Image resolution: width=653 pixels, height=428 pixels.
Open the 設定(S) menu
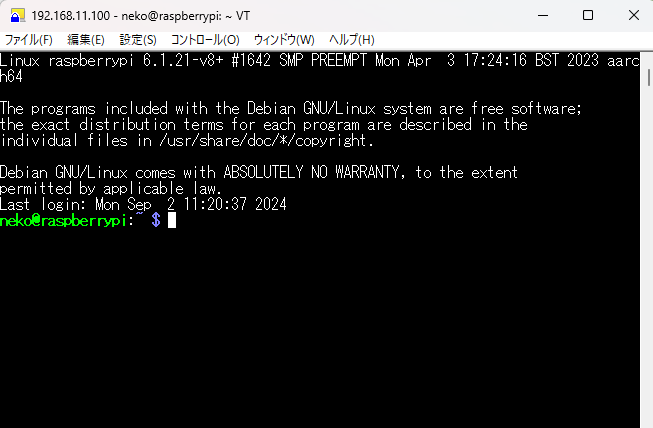pos(138,40)
